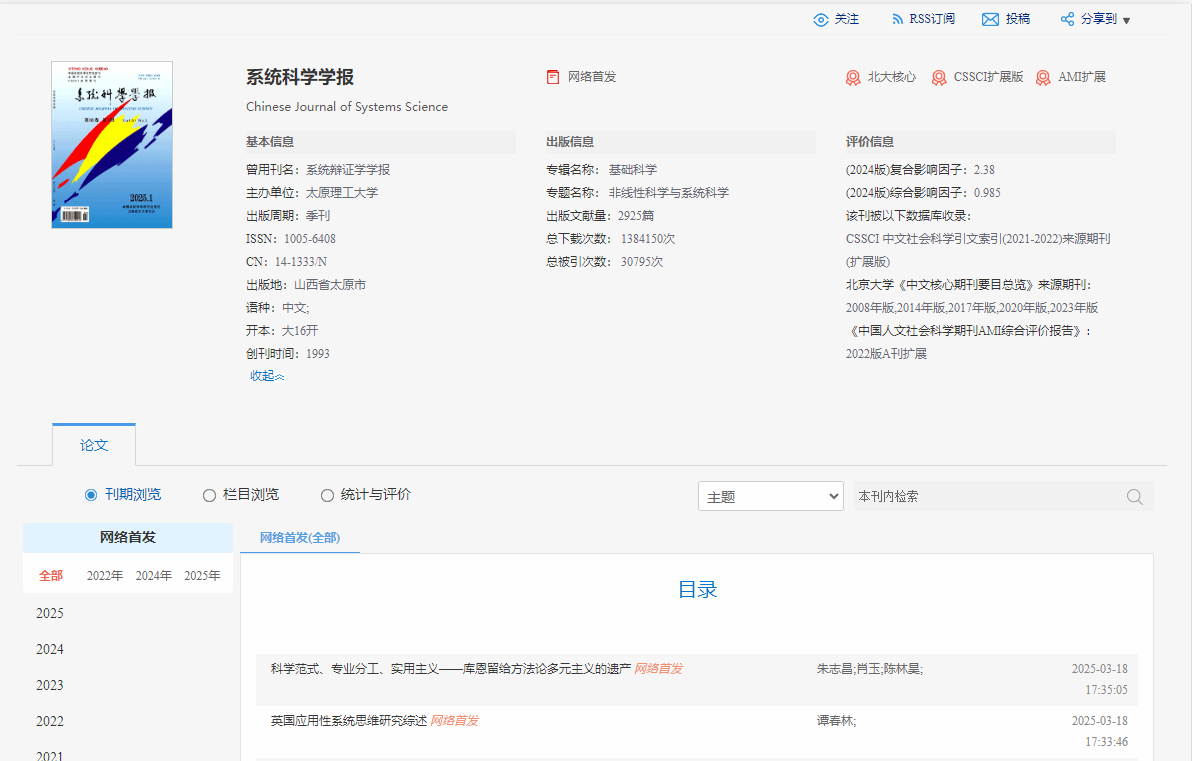Switch to the 论文 tab

94,445
